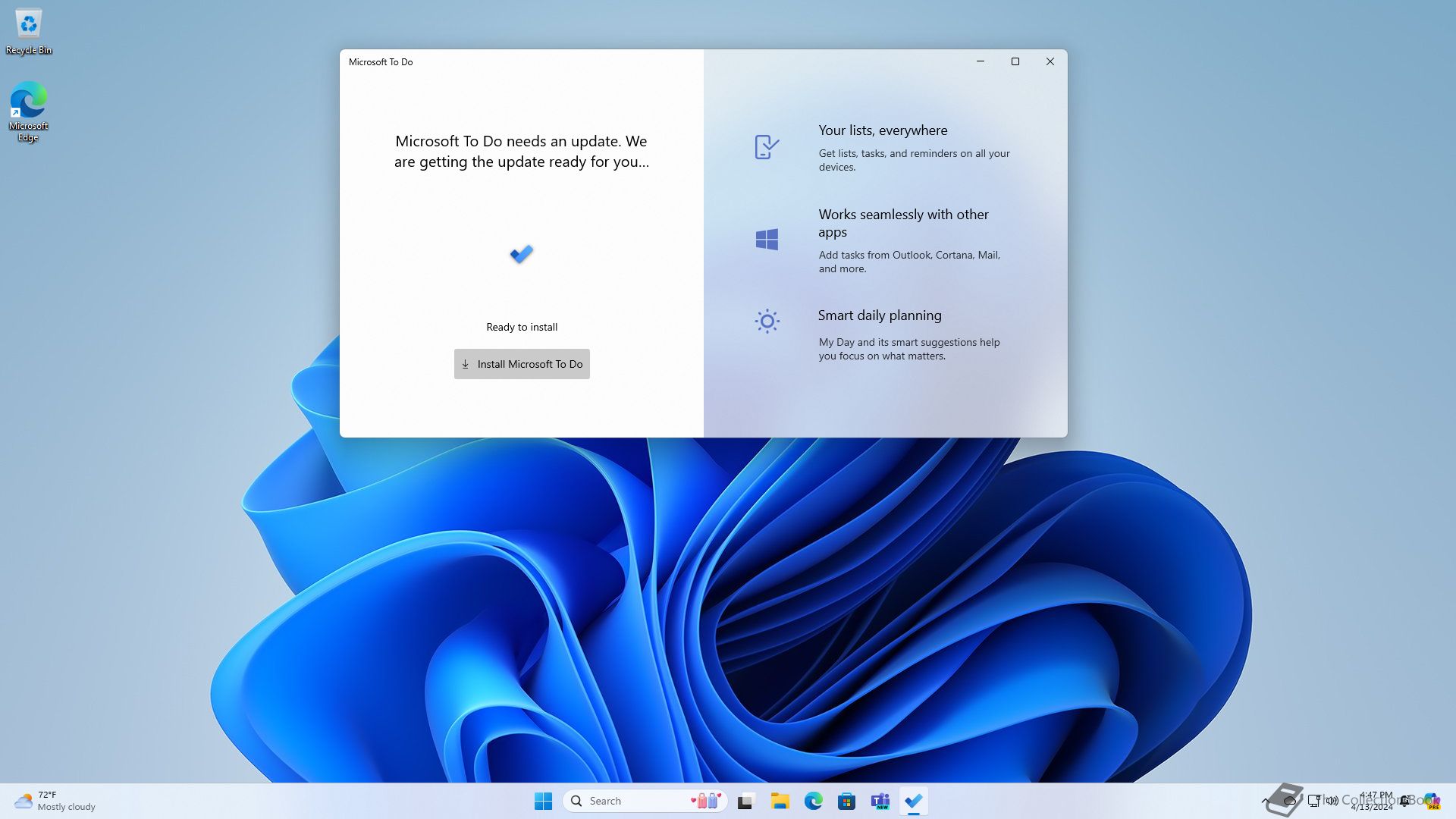Click the notification bell with do-not-disturb
The width and height of the screenshot is (1456, 819).
coord(1405,801)
